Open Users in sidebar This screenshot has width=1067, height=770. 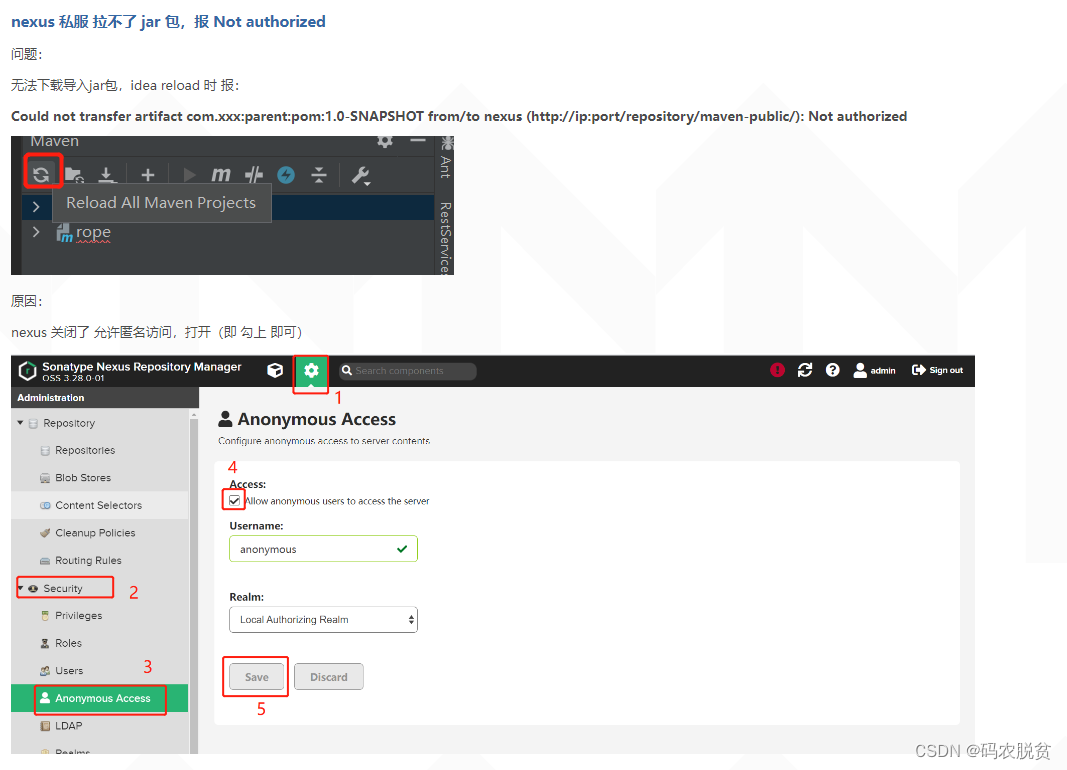[x=69, y=671]
